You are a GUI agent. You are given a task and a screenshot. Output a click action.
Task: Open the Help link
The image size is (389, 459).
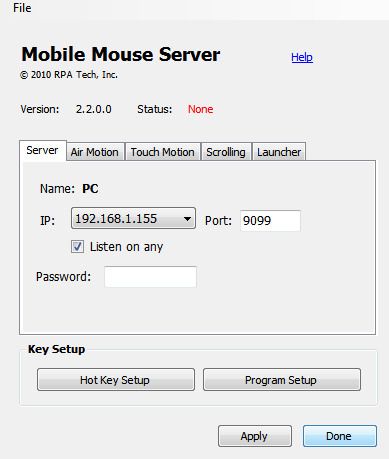coord(302,57)
